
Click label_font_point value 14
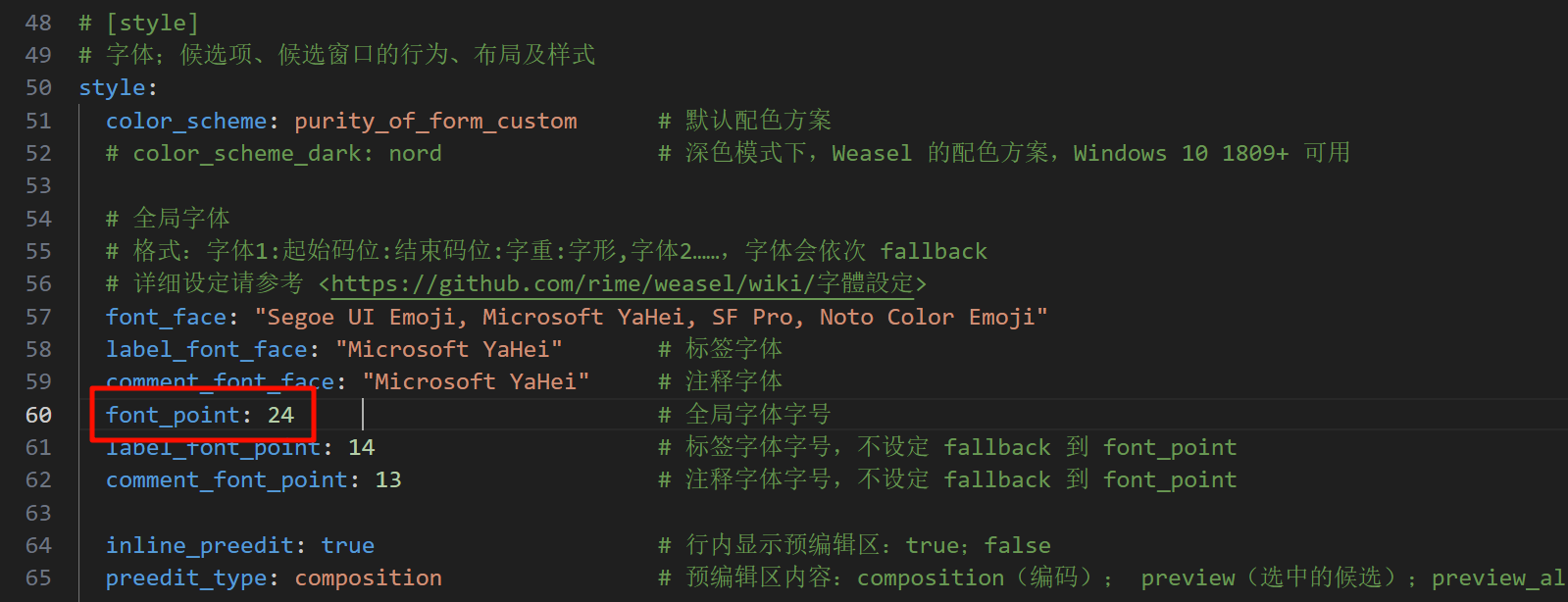pyautogui.click(x=361, y=447)
